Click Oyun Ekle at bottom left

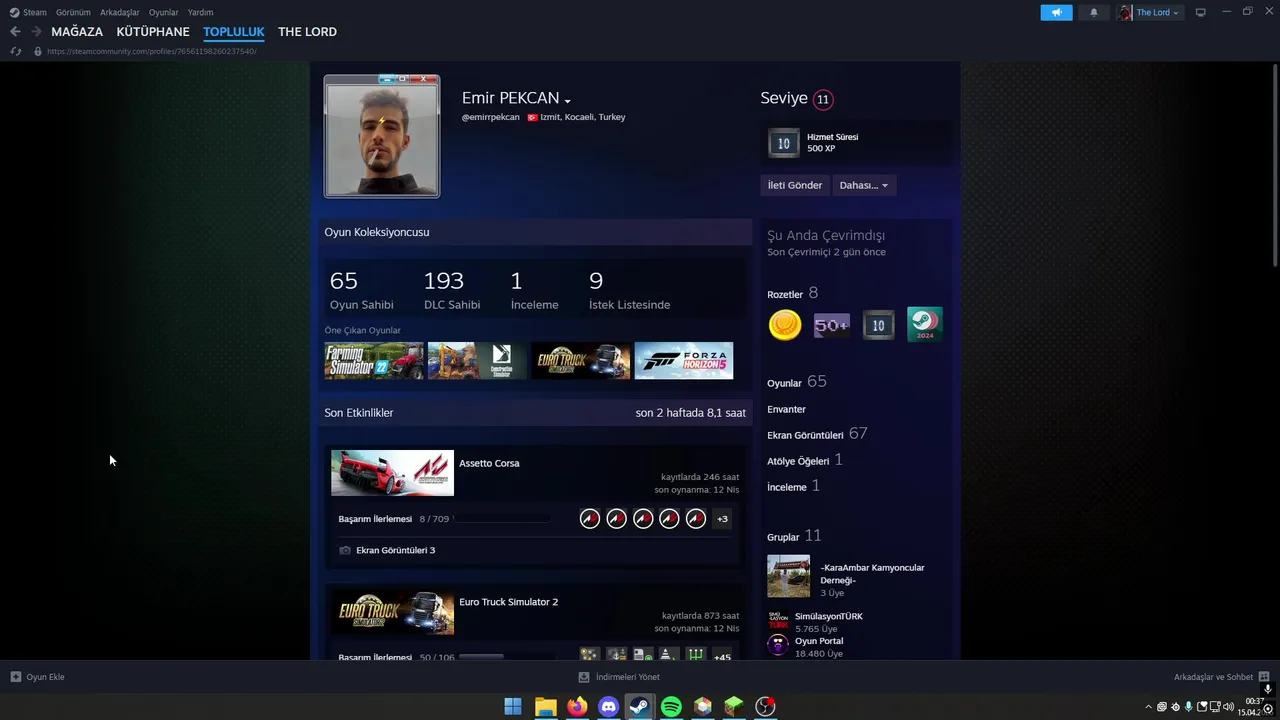37,677
